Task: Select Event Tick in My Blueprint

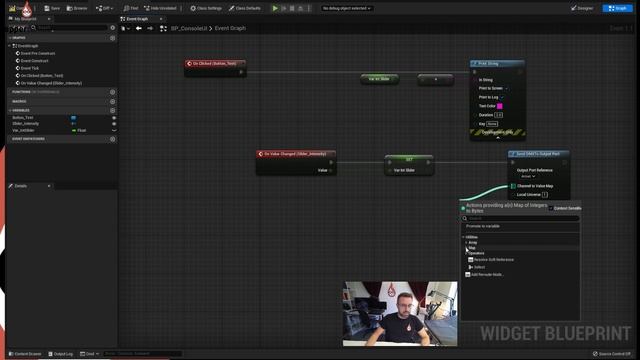Action: click(30, 68)
